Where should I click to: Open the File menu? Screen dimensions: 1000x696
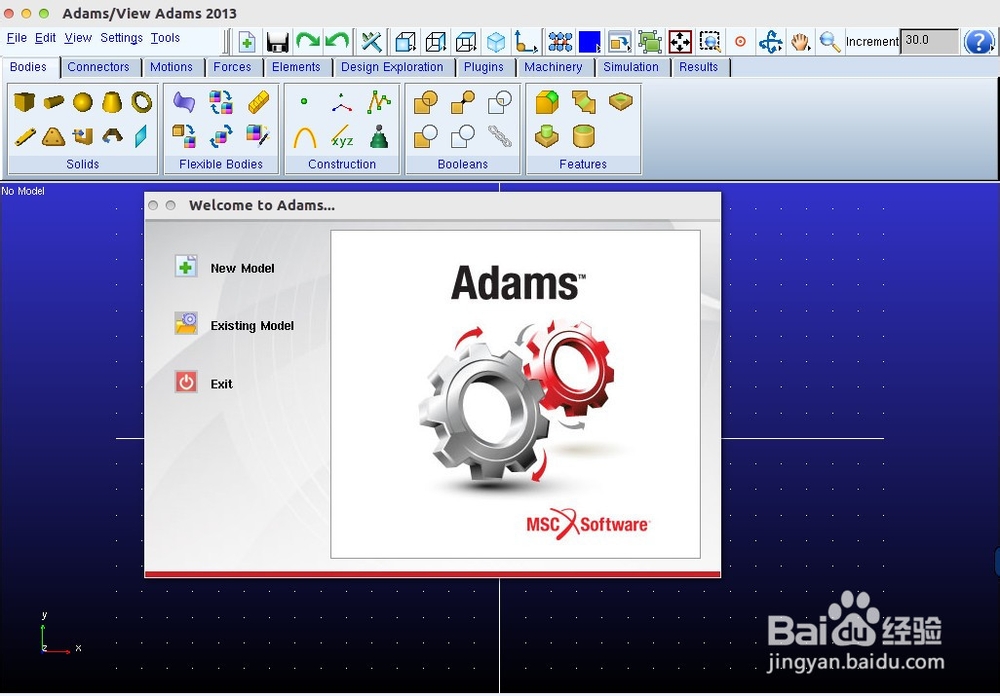pyautogui.click(x=17, y=38)
